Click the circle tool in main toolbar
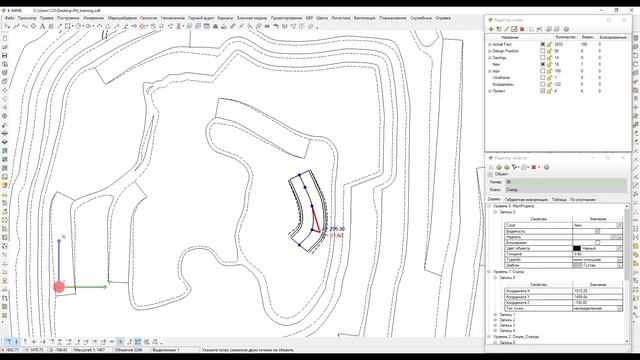The width and height of the screenshot is (640, 360). [78, 26]
